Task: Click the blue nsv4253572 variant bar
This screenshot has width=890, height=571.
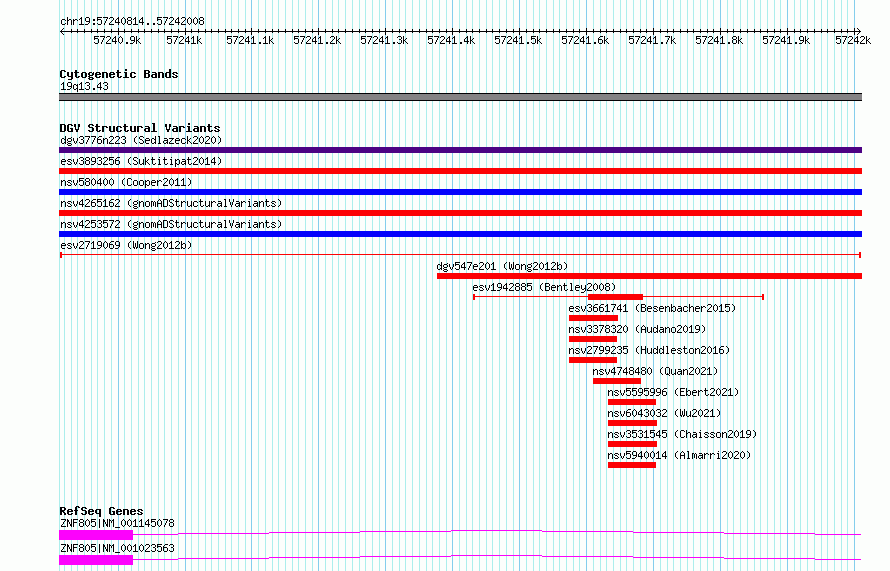Action: point(460,234)
